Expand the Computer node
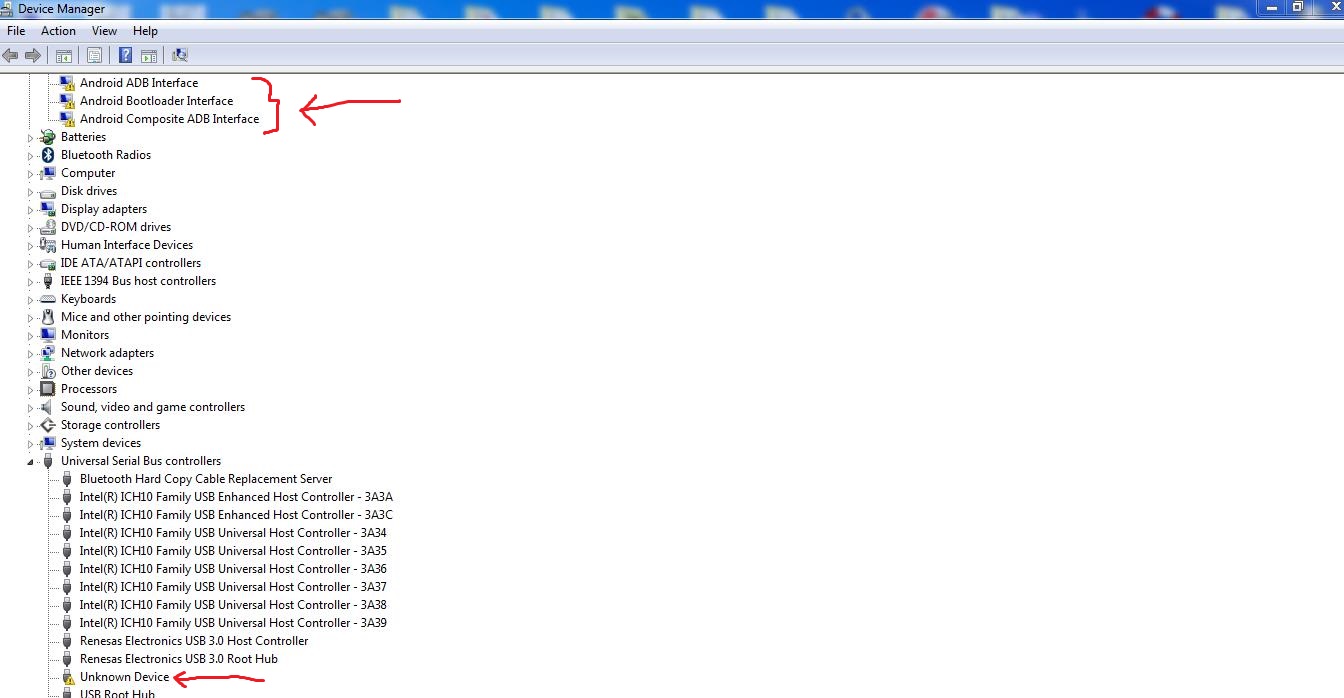This screenshot has width=1344, height=698. pyautogui.click(x=30, y=173)
